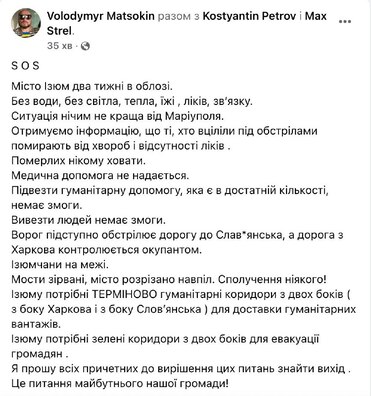The width and height of the screenshot is (371, 396).
Task: Click the line starting 'Я прошу всіх причетних'
Action: [181, 369]
